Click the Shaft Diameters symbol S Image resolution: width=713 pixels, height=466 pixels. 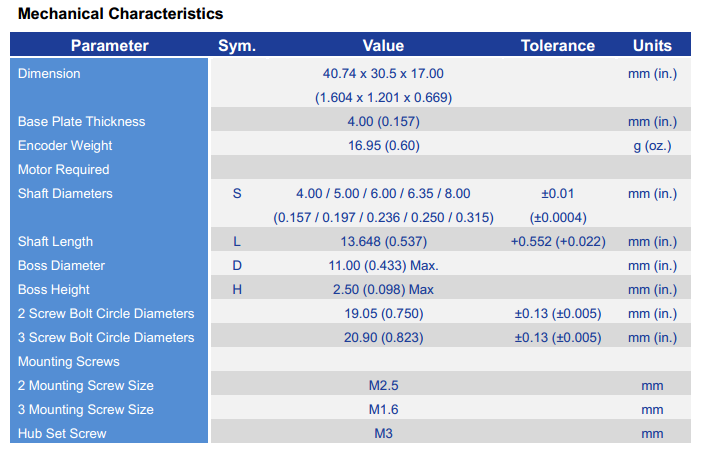(x=237, y=194)
